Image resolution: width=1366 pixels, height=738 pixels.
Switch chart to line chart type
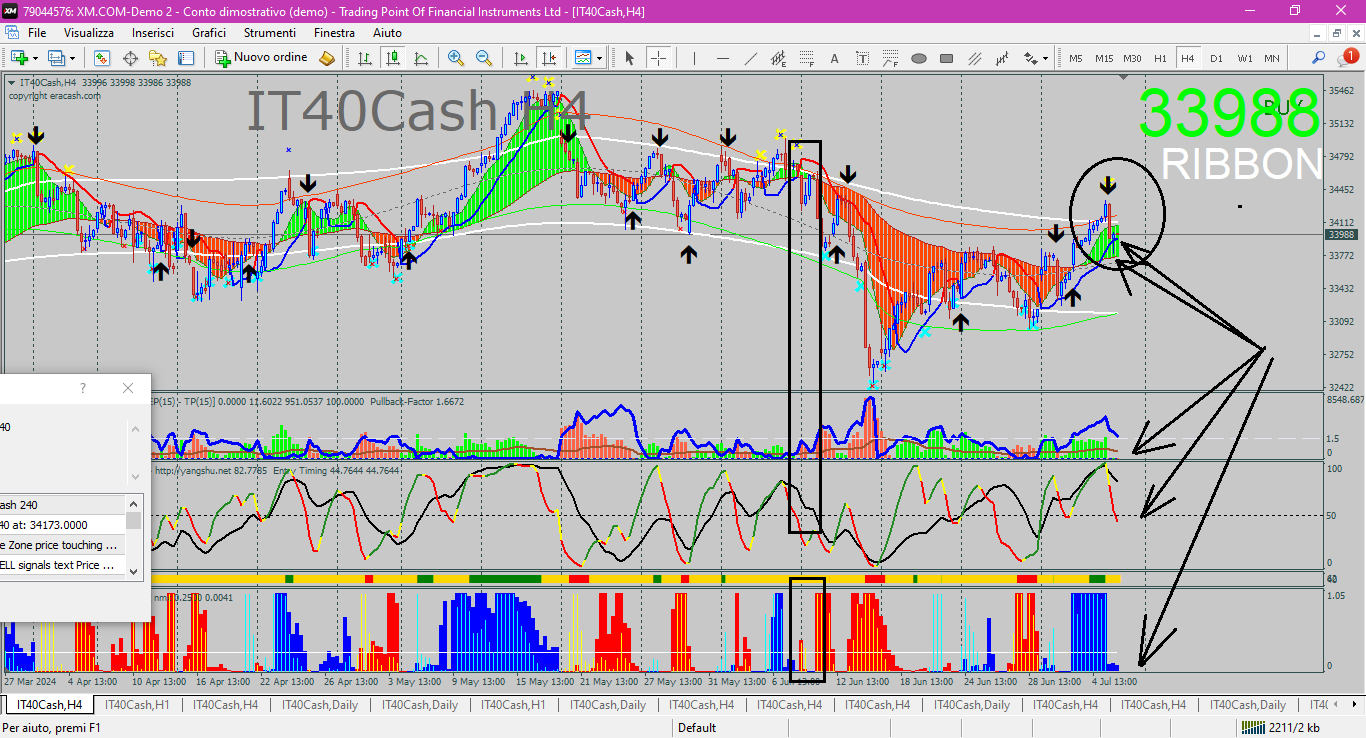[x=421, y=58]
